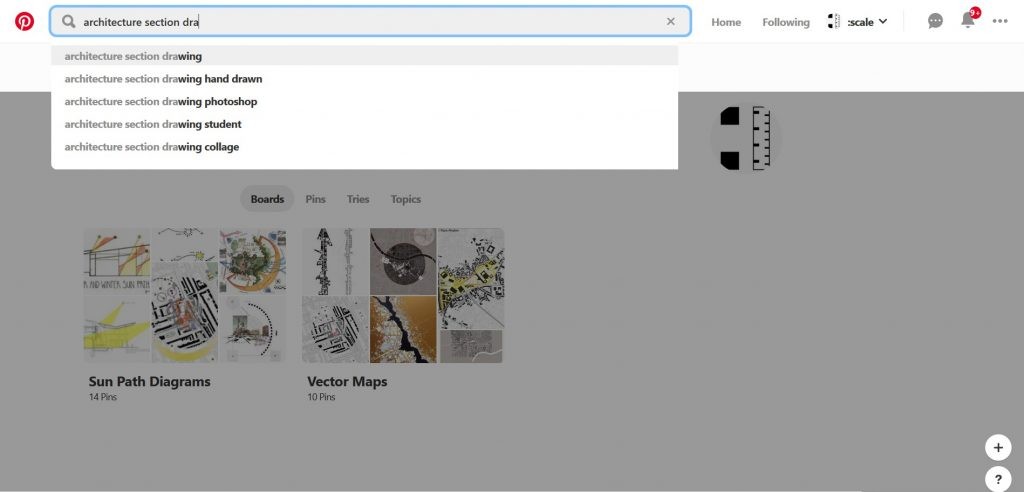The width and height of the screenshot is (1024, 492).
Task: Open the Following link
Action: click(786, 22)
